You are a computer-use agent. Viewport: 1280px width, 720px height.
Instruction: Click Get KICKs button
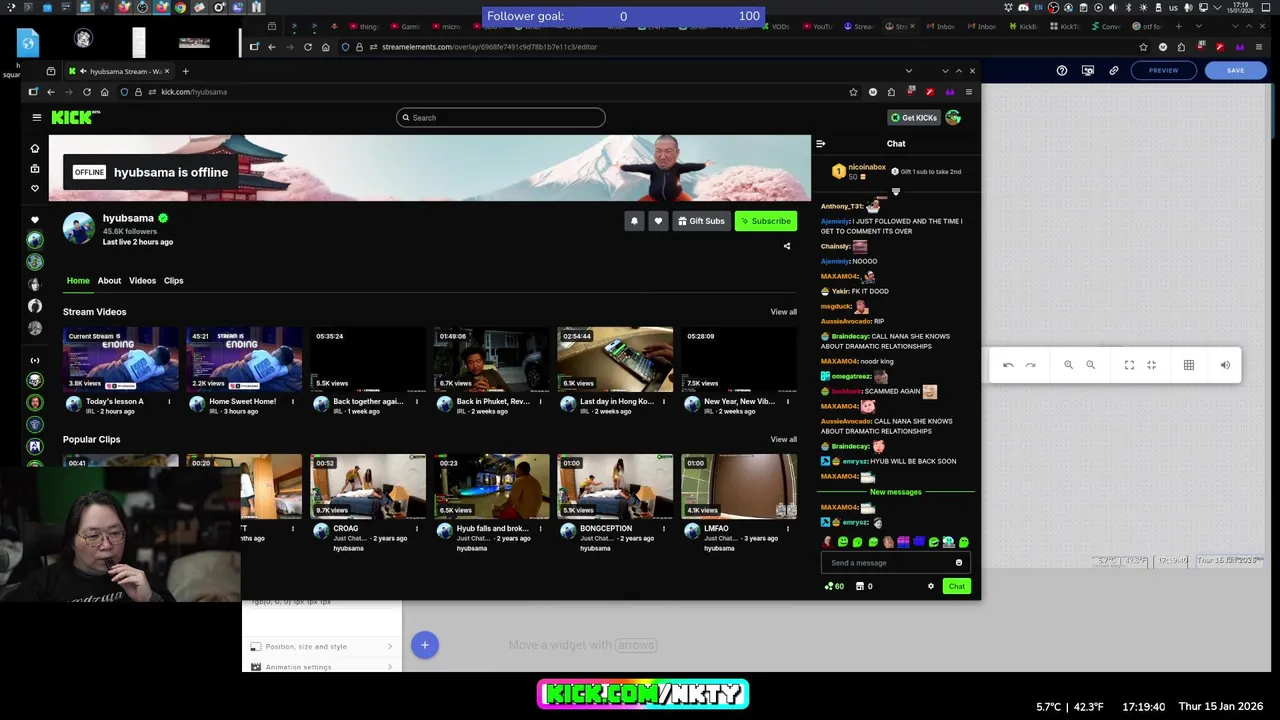click(914, 118)
